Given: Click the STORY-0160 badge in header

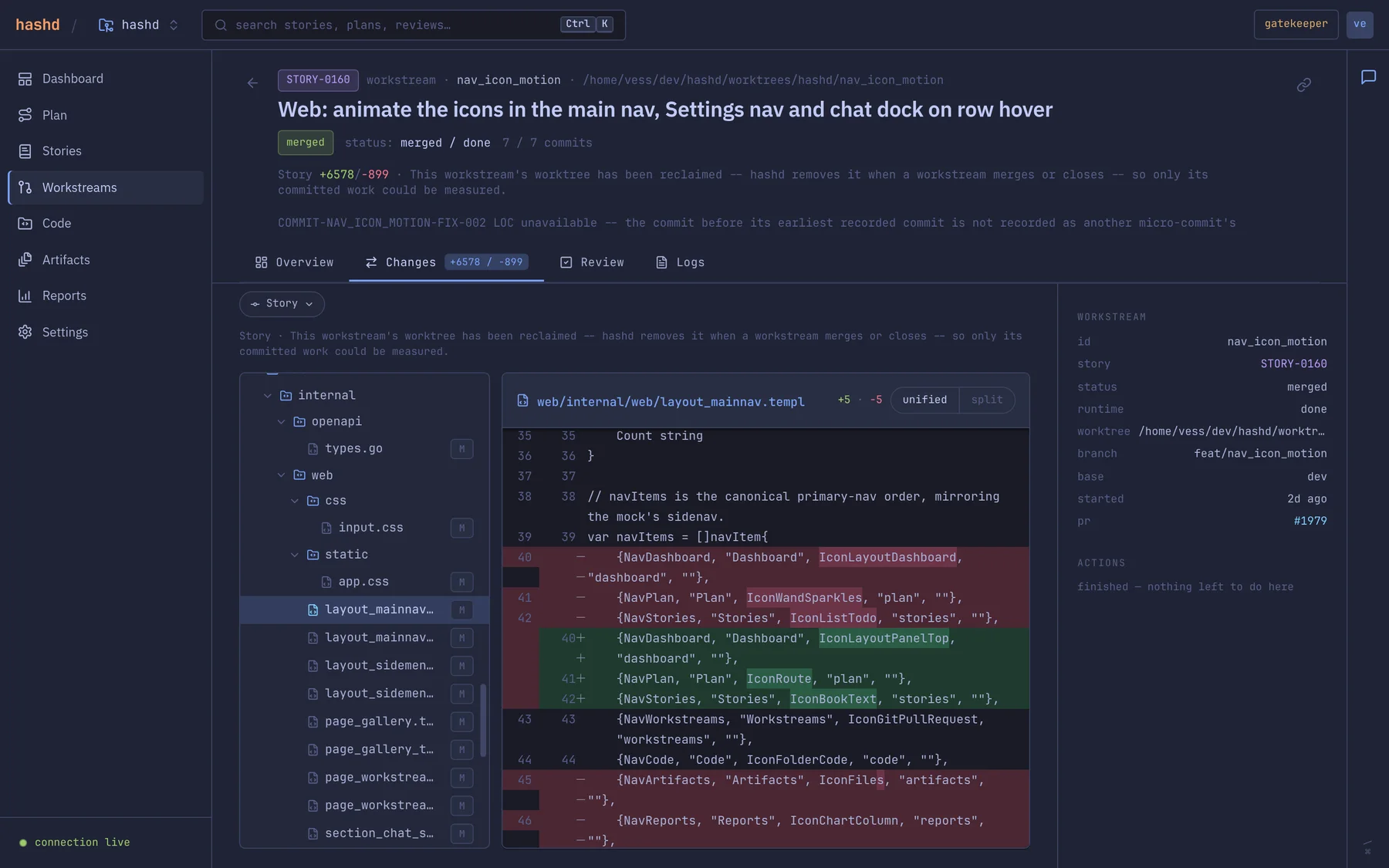Looking at the screenshot, I should point(318,80).
